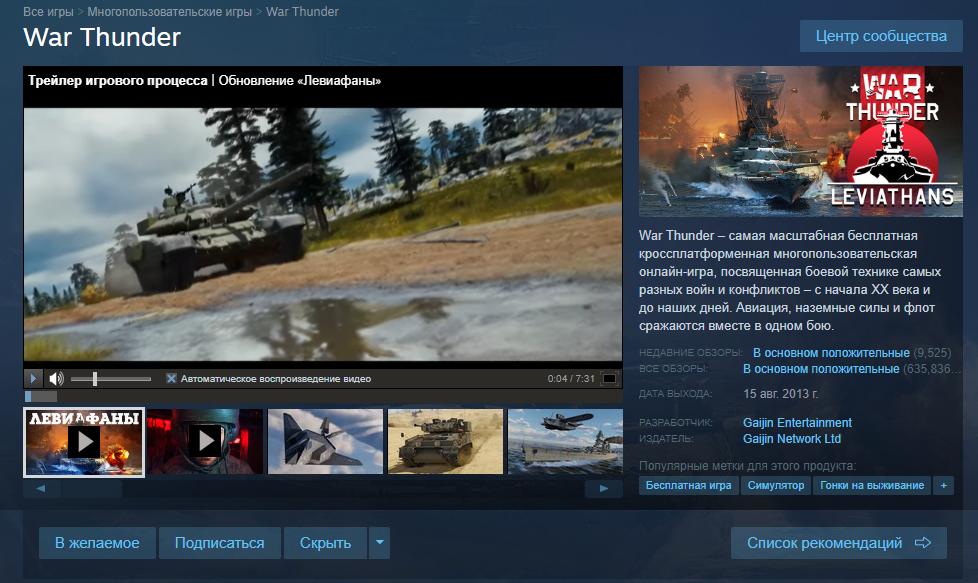Click the release date «15 авг. 2013 г.»
The height and width of the screenshot is (583, 978).
[780, 394]
